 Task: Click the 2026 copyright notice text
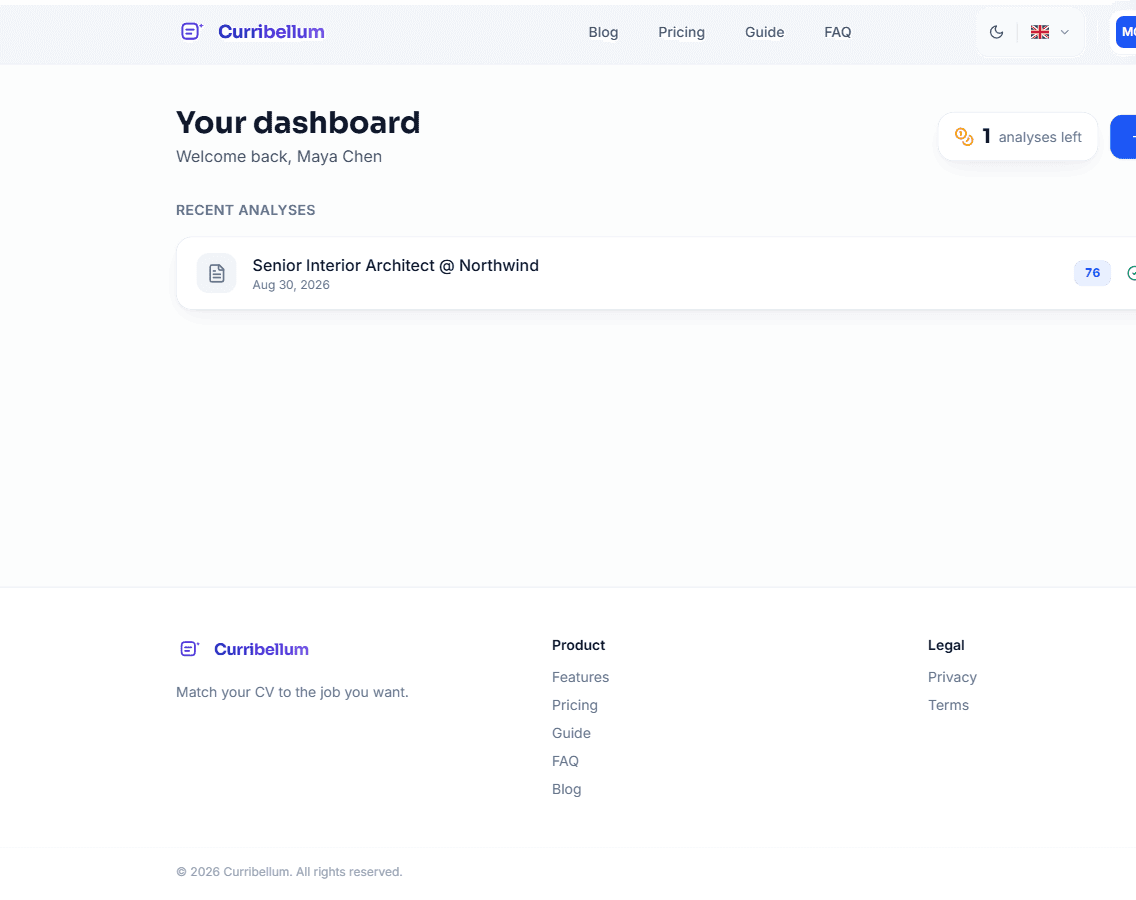[289, 872]
